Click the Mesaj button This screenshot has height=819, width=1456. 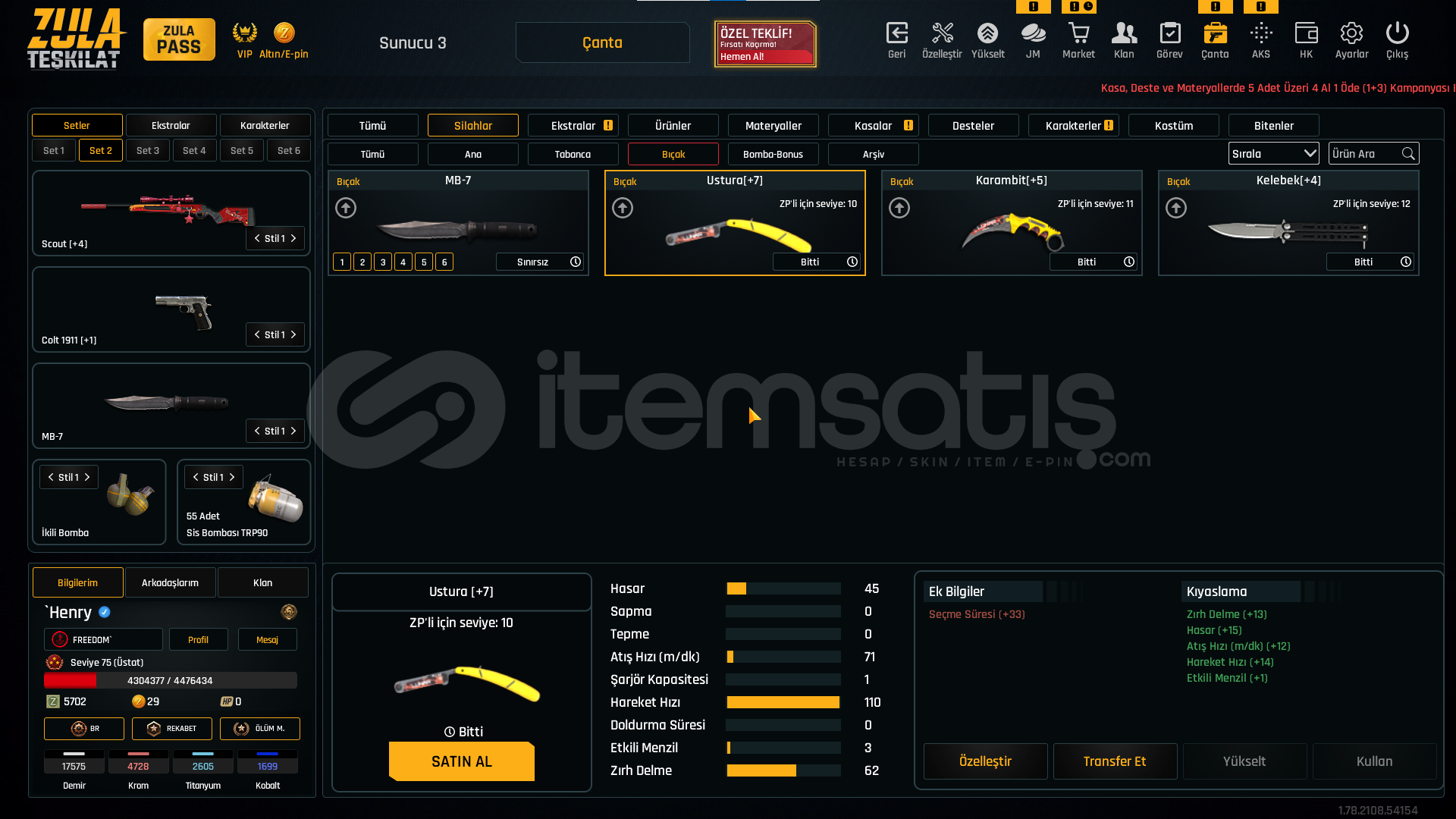pos(267,639)
